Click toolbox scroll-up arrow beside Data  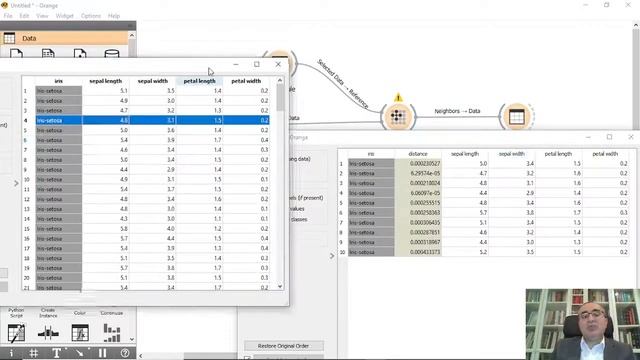(x=132, y=36)
